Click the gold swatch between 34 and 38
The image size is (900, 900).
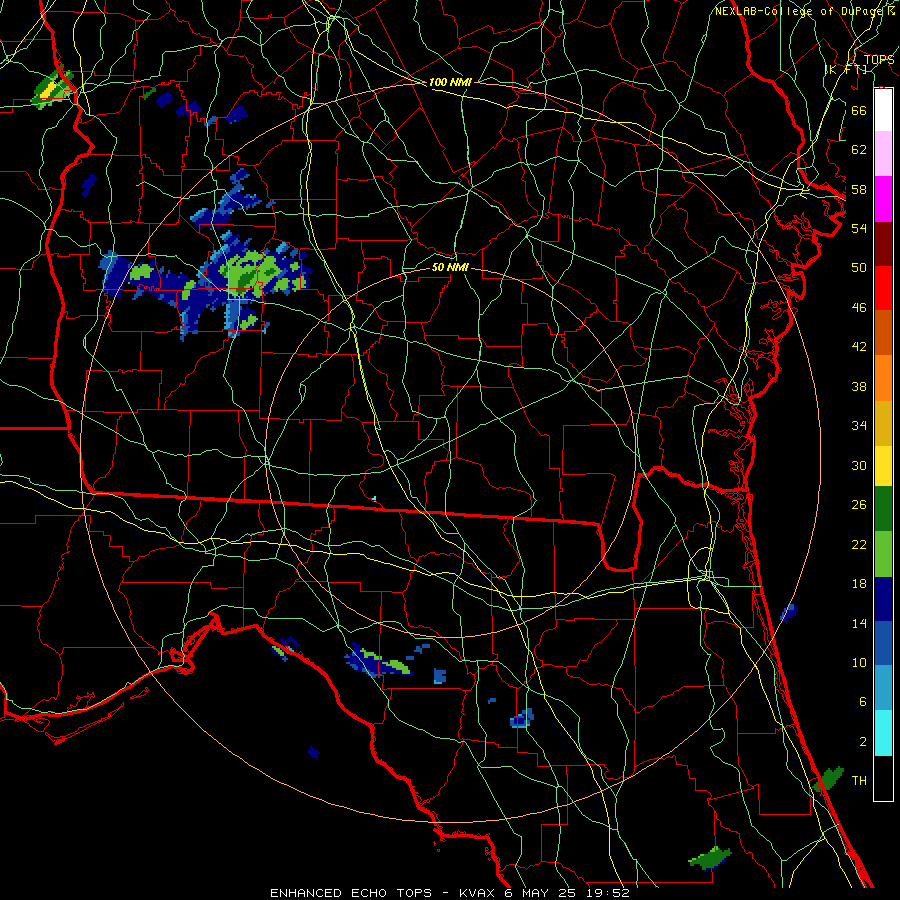click(883, 424)
